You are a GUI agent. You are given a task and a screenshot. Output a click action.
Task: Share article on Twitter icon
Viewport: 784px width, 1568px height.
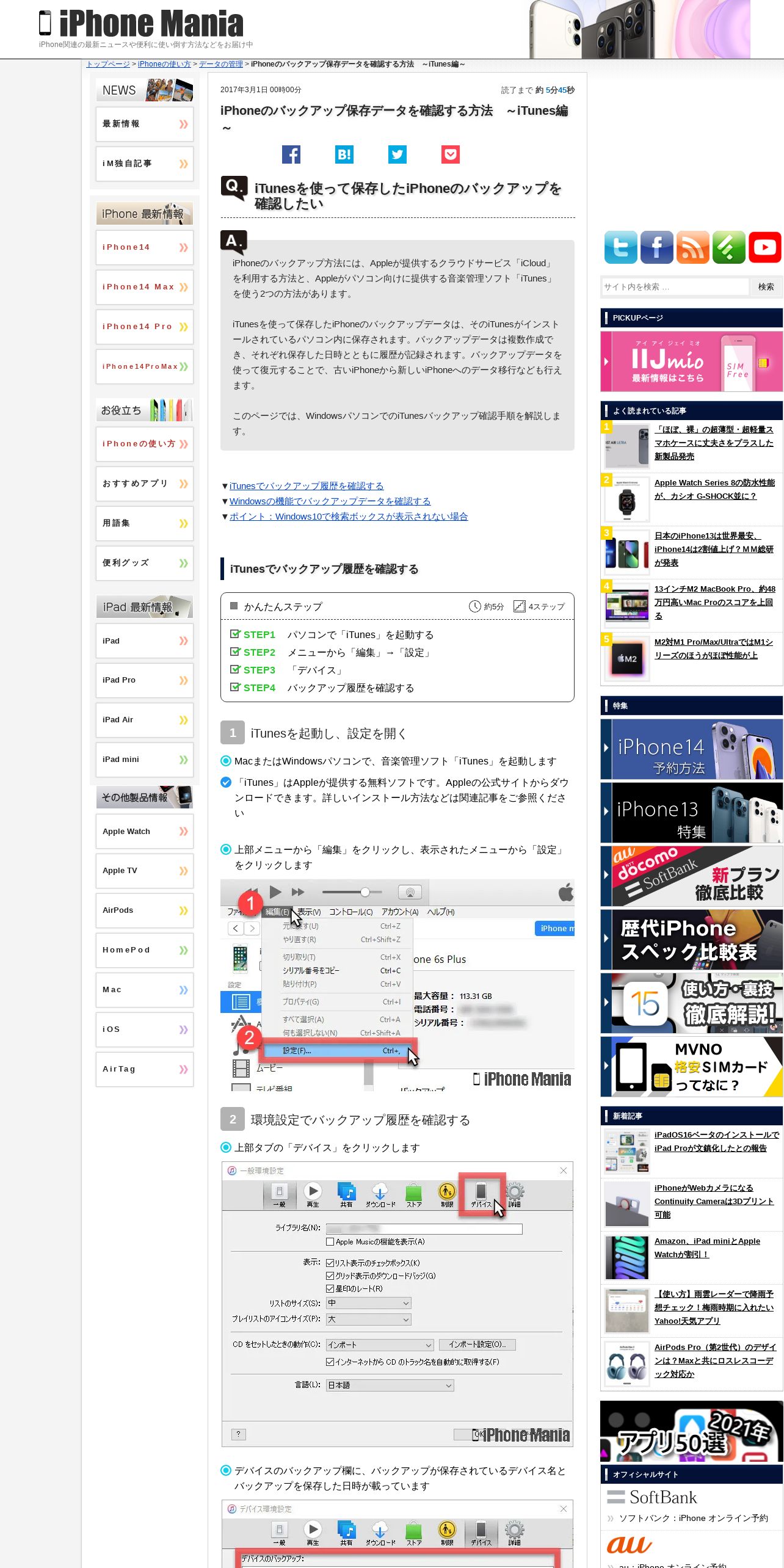coord(397,154)
